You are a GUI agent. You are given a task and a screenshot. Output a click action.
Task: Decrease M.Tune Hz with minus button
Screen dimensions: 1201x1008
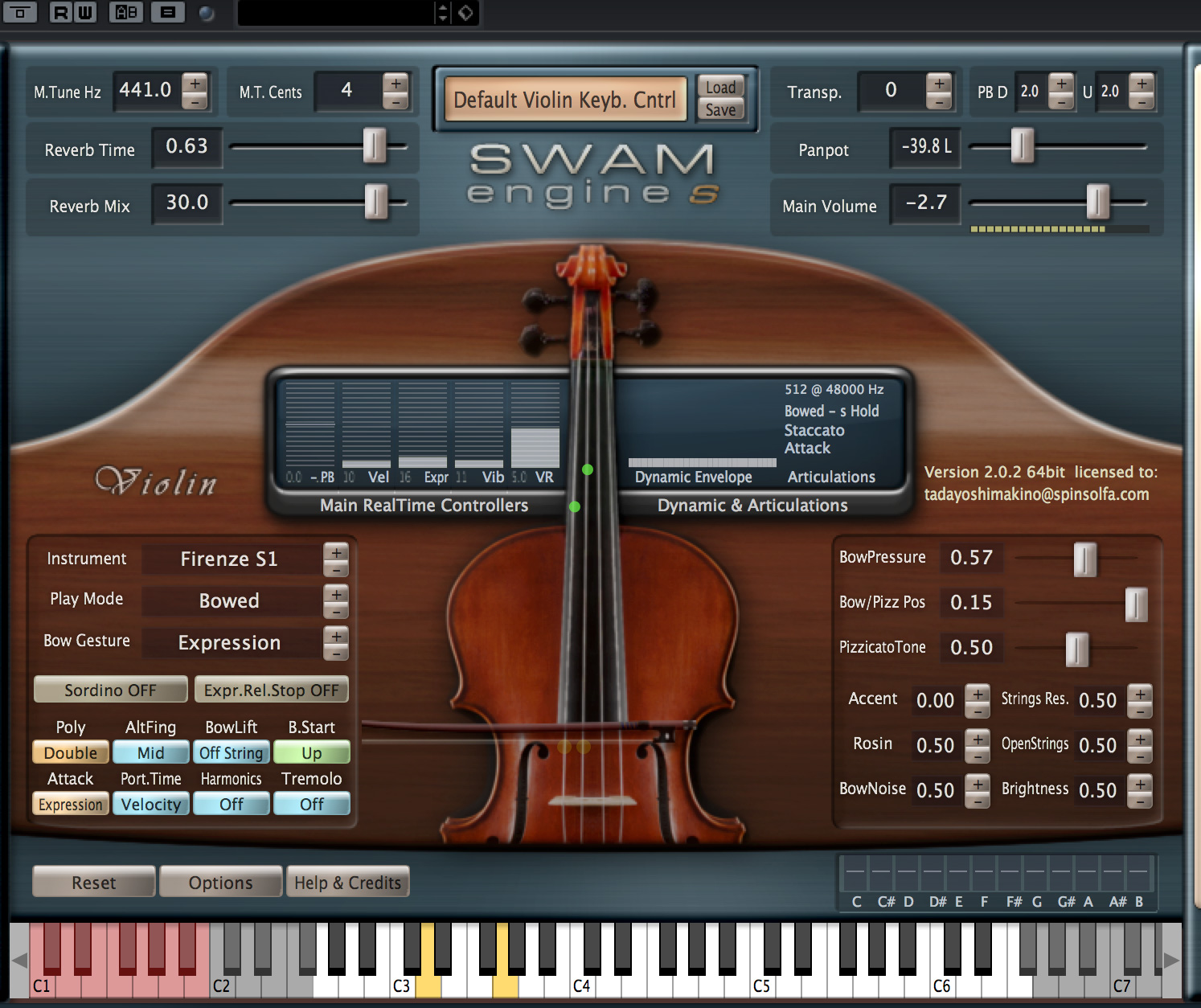pyautogui.click(x=195, y=101)
